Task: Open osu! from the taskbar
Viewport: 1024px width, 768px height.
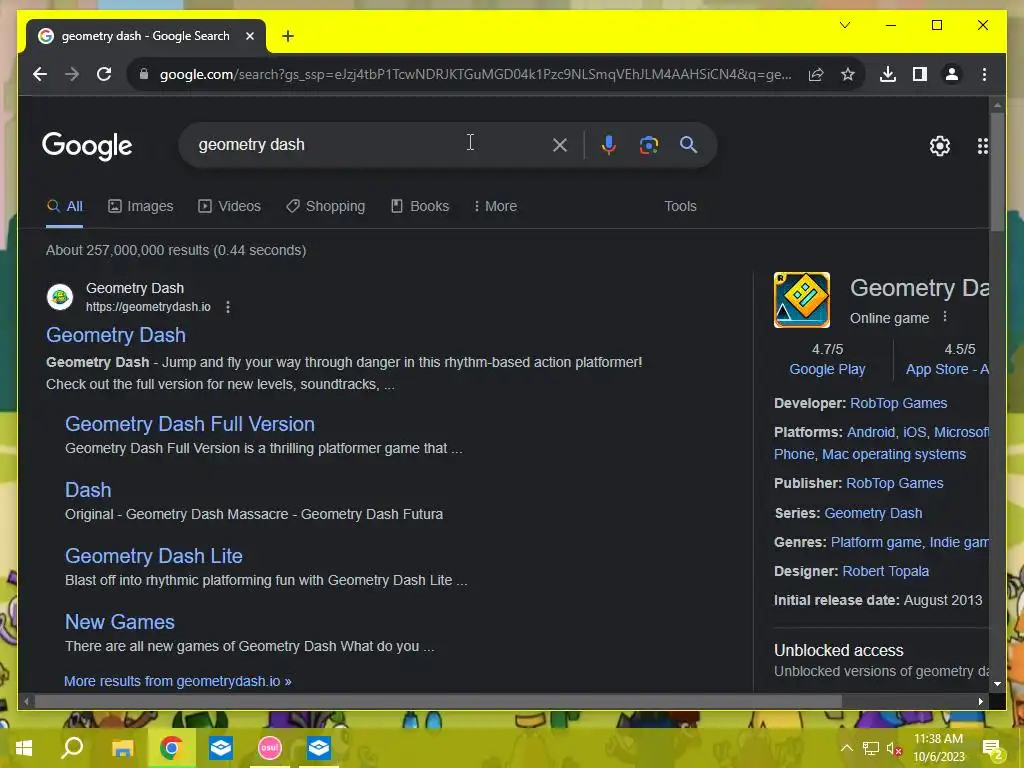Action: 270,748
